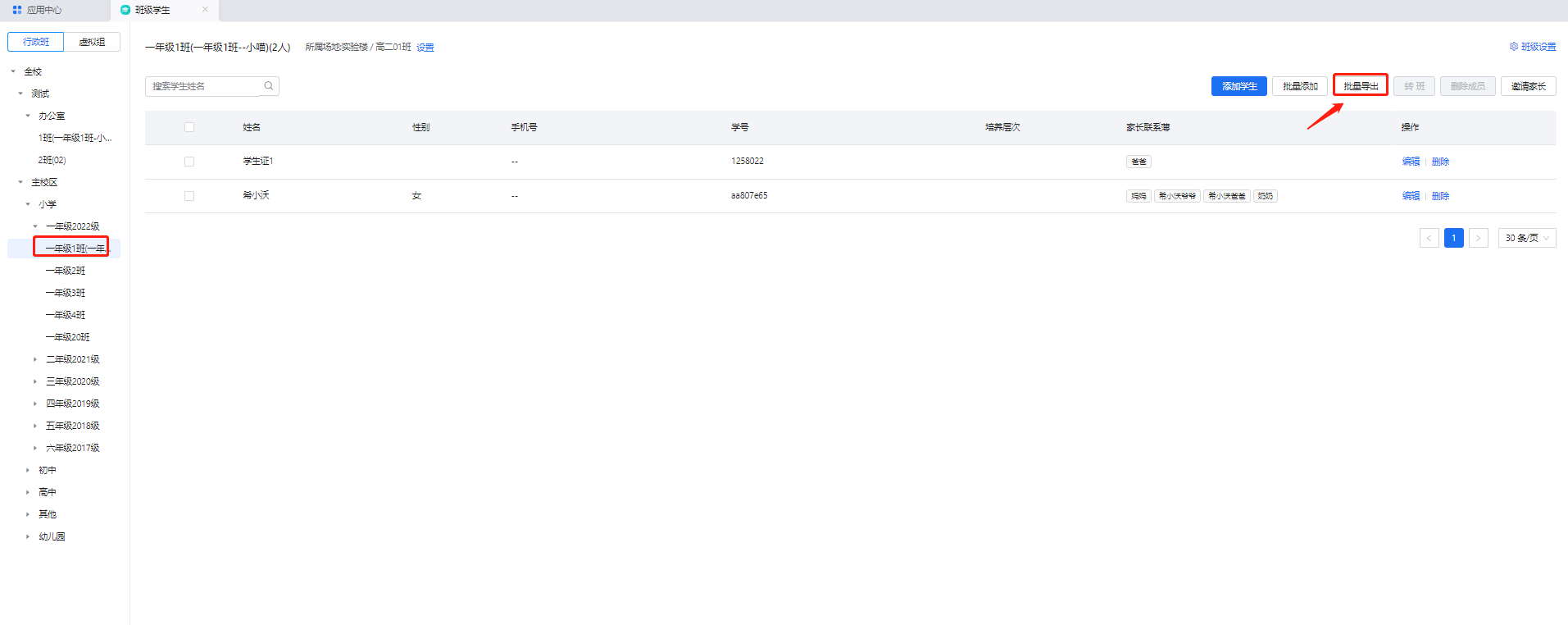Collapse the 一年级2022级 tree node
Image resolution: width=1568 pixels, height=625 pixels.
click(35, 226)
